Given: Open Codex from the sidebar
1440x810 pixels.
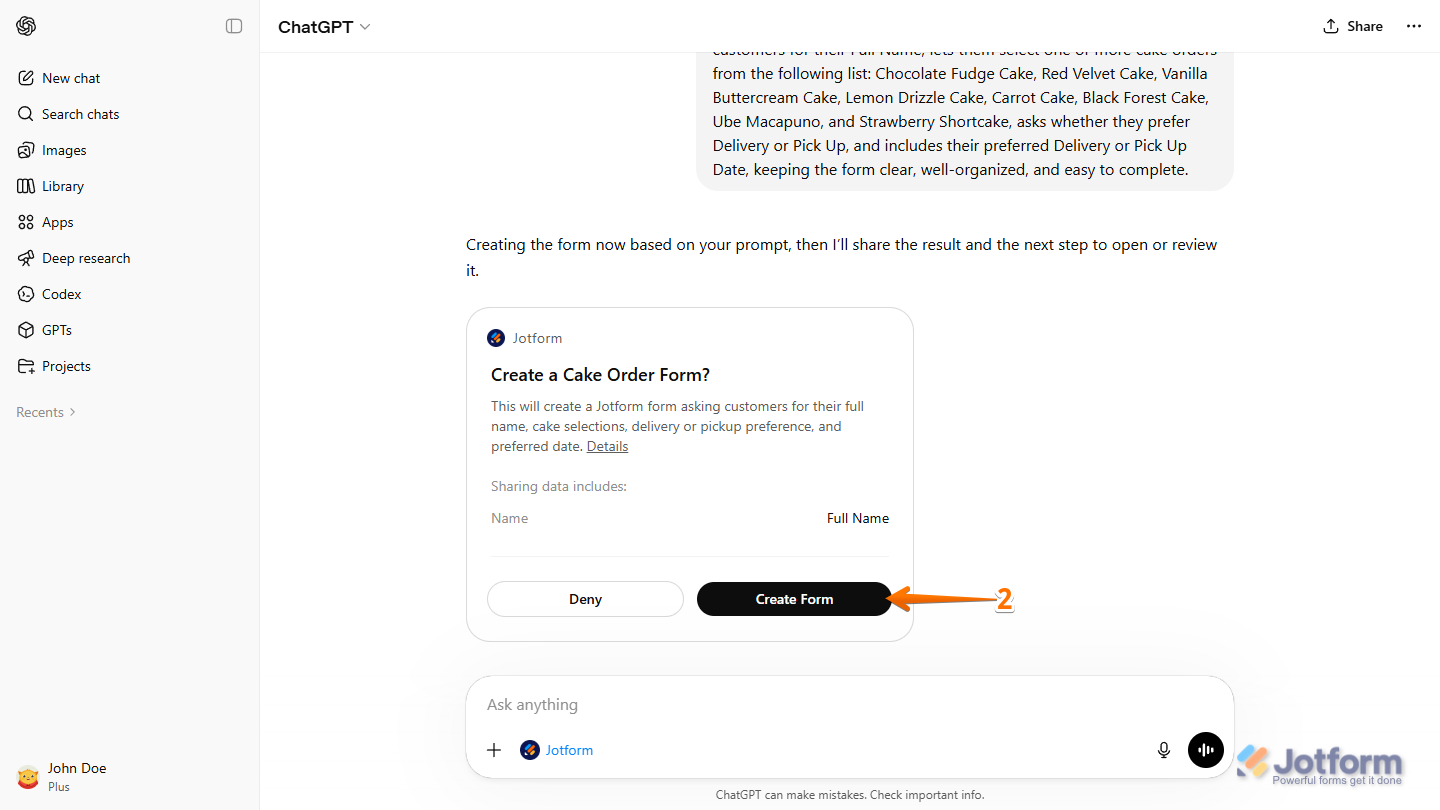Looking at the screenshot, I should [60, 293].
